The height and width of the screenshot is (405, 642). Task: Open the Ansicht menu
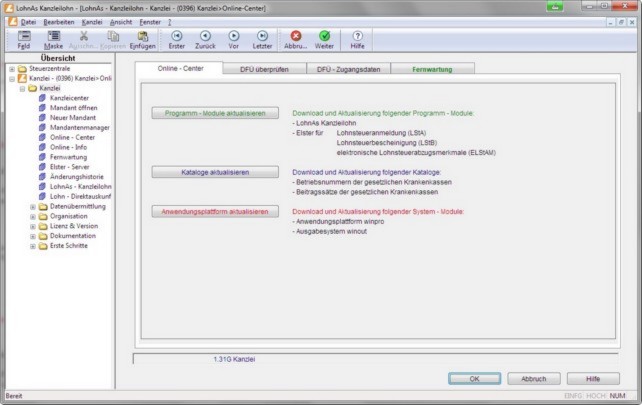point(121,22)
